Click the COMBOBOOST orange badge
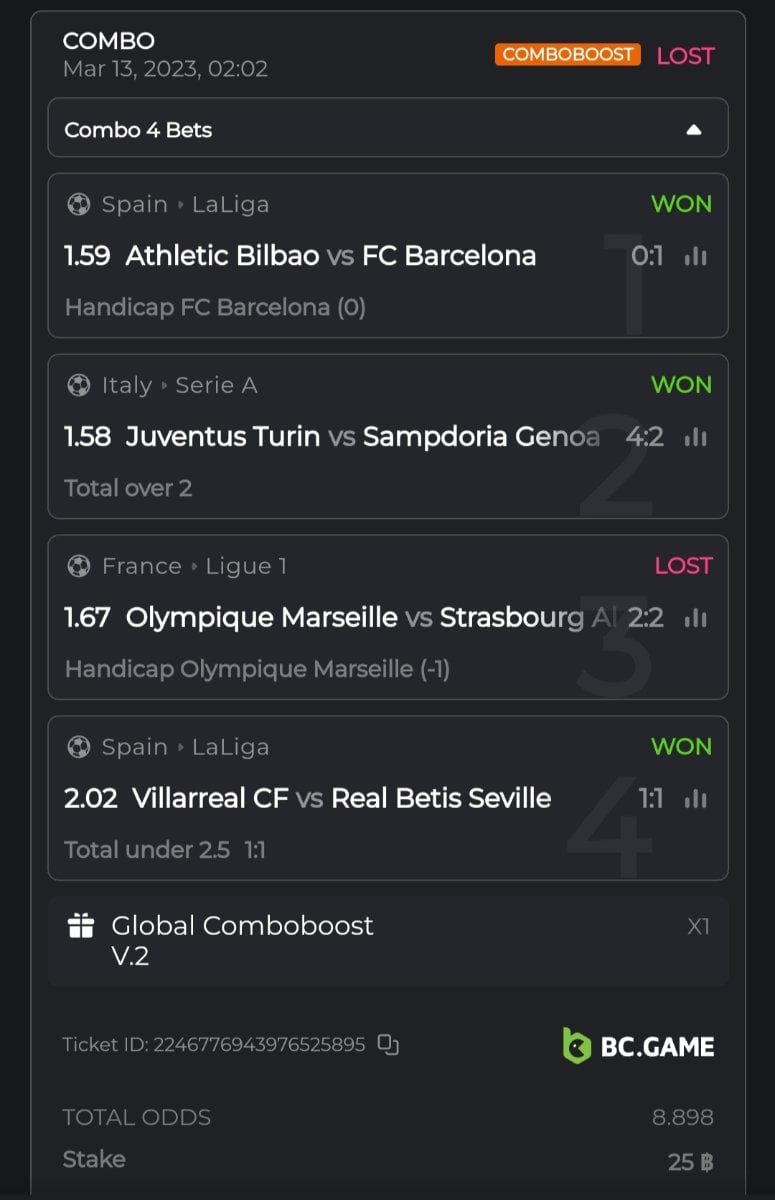The height and width of the screenshot is (1200, 775). pos(567,54)
